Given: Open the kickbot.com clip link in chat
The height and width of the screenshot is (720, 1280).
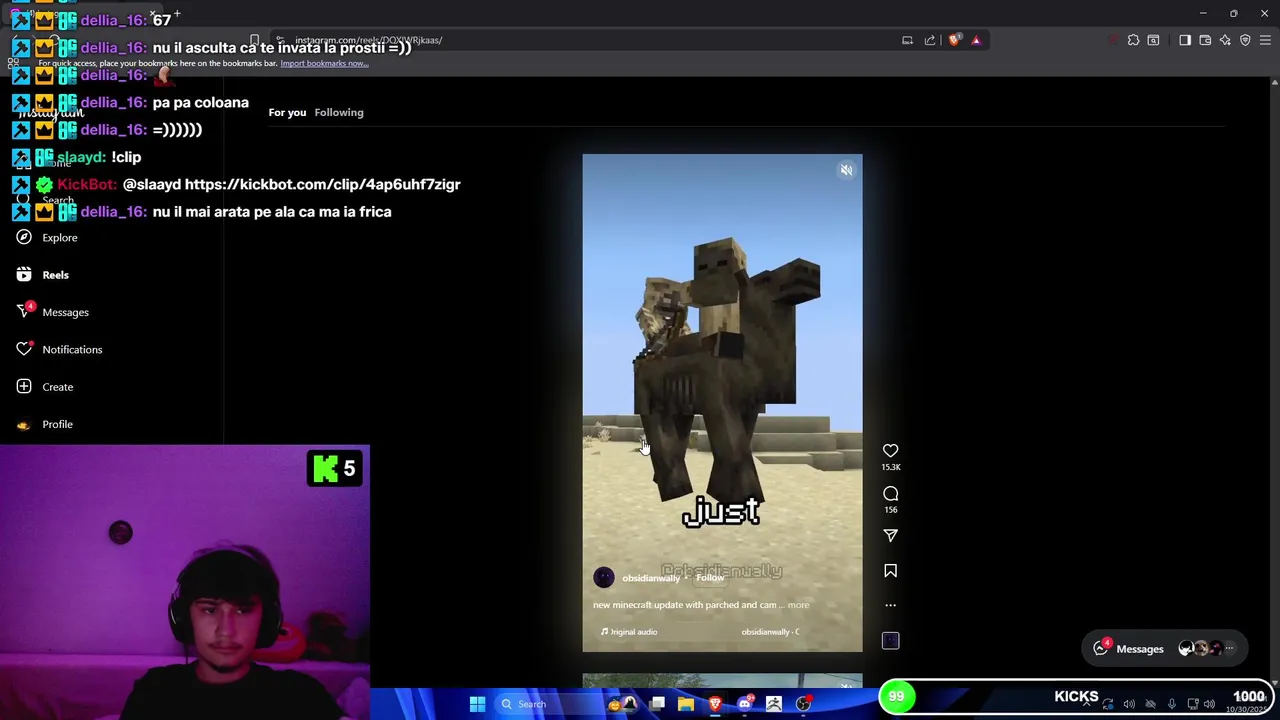Looking at the screenshot, I should tap(322, 184).
